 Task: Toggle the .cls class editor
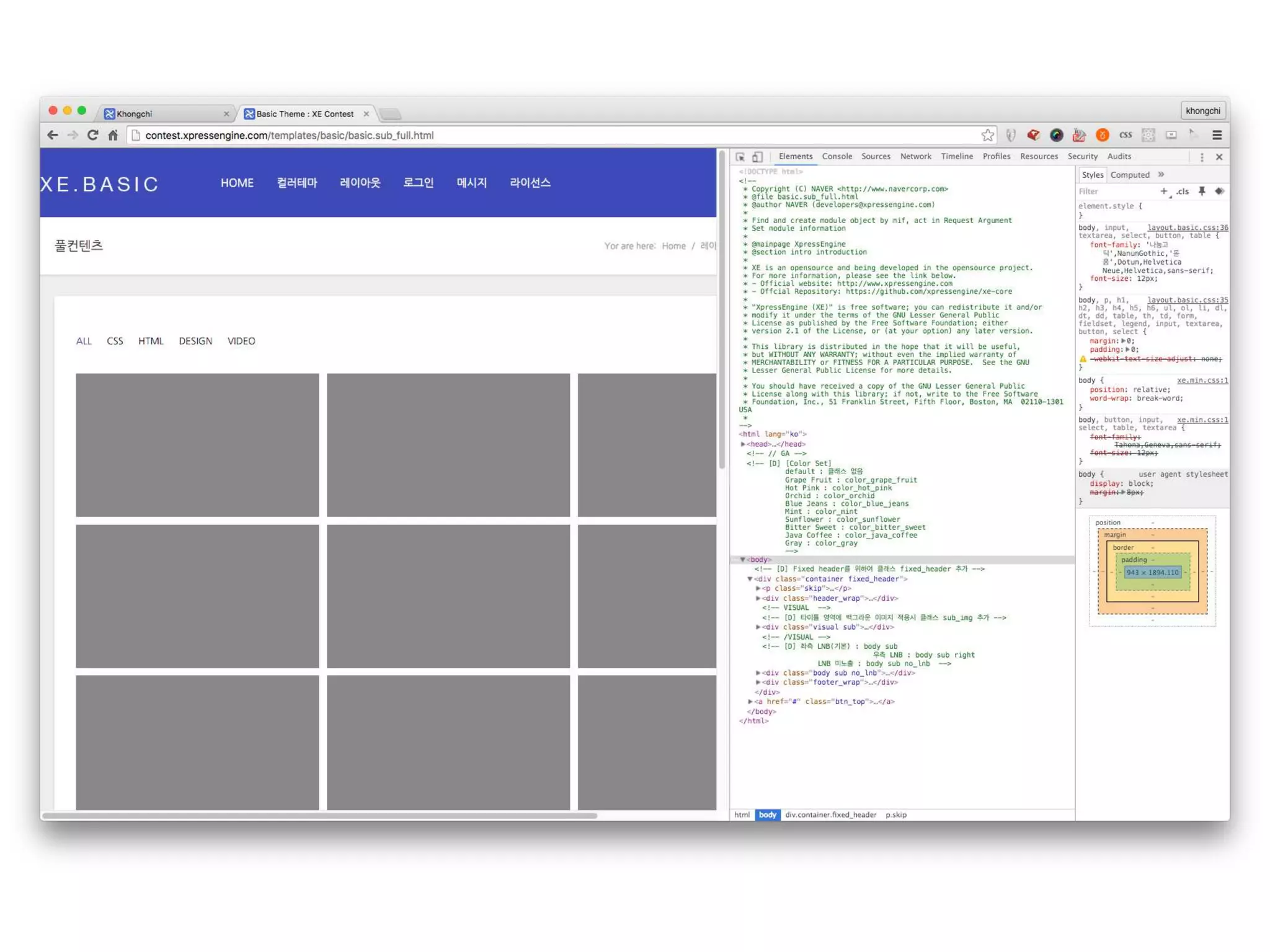[x=1183, y=192]
